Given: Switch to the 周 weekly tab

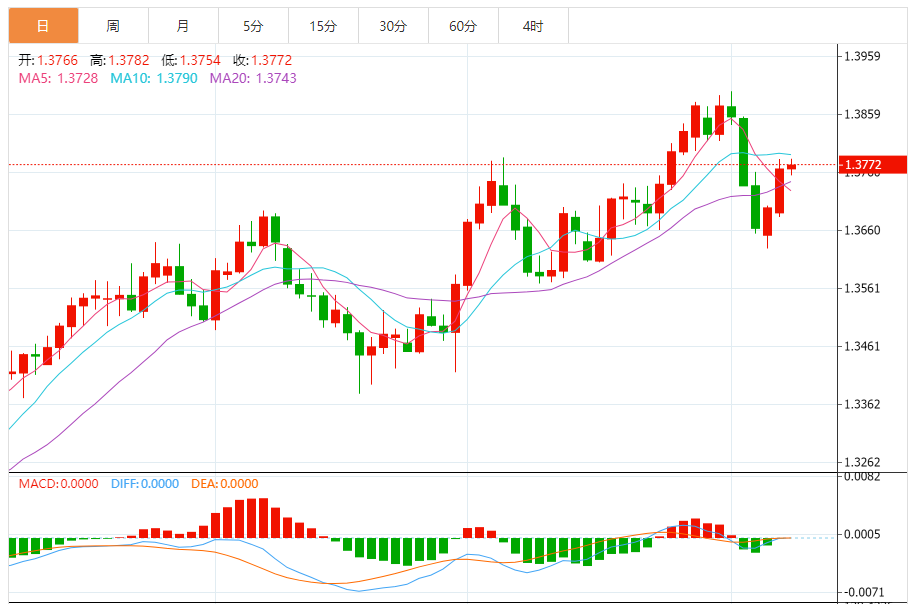Looking at the screenshot, I should pos(114,26).
